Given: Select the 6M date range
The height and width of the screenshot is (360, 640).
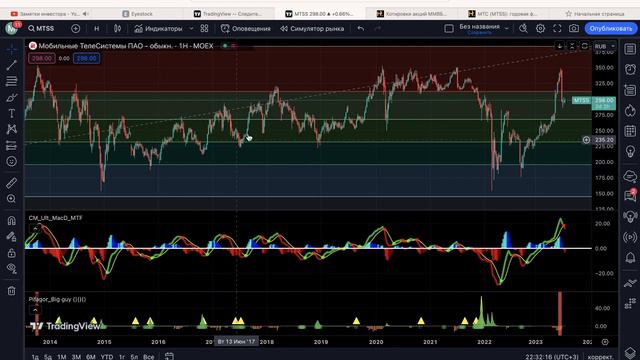Looking at the screenshot, I should (x=91, y=357).
